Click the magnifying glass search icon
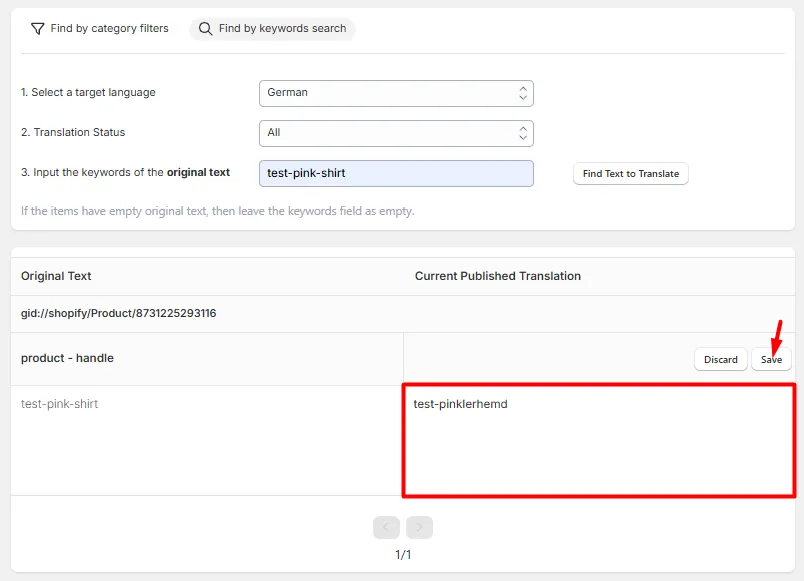804x581 pixels. tap(205, 29)
